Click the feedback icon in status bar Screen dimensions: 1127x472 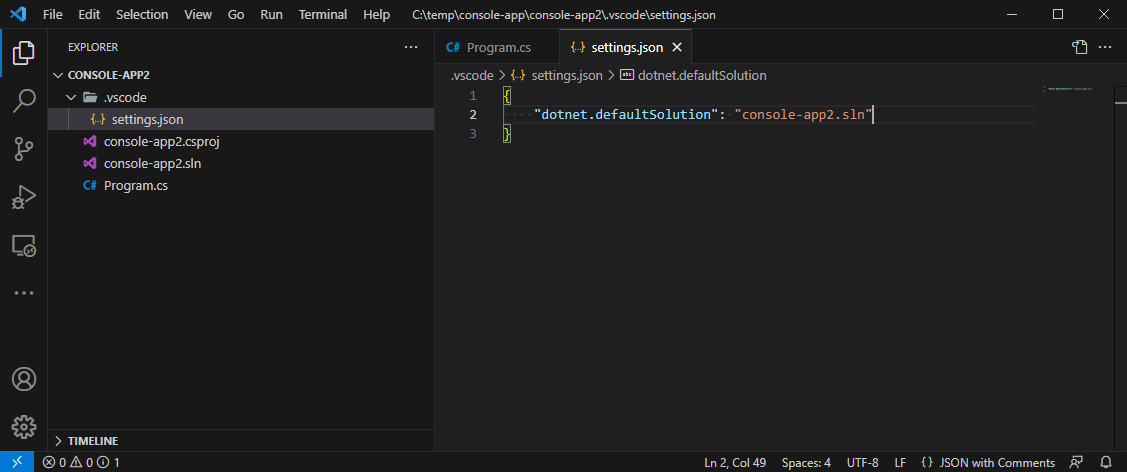tap(1076, 463)
